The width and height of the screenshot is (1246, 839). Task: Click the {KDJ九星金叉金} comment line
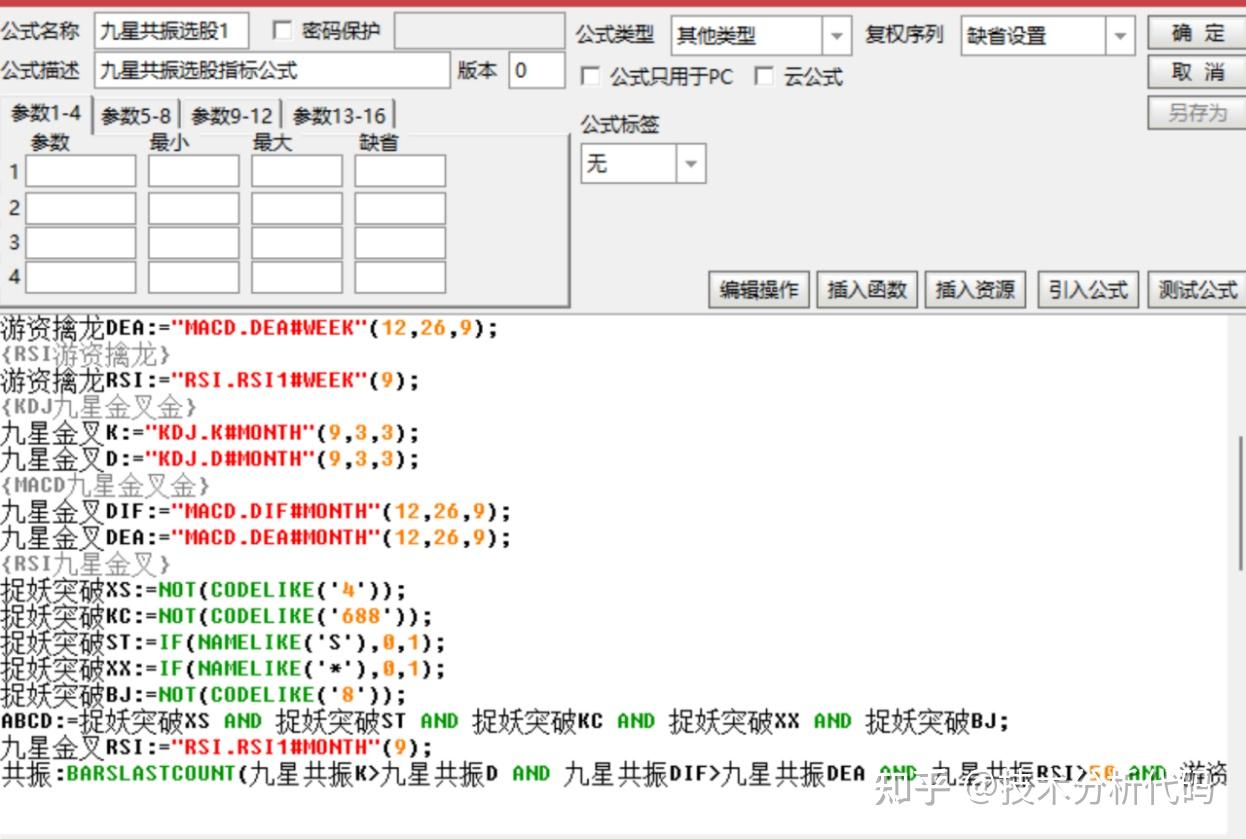point(98,406)
